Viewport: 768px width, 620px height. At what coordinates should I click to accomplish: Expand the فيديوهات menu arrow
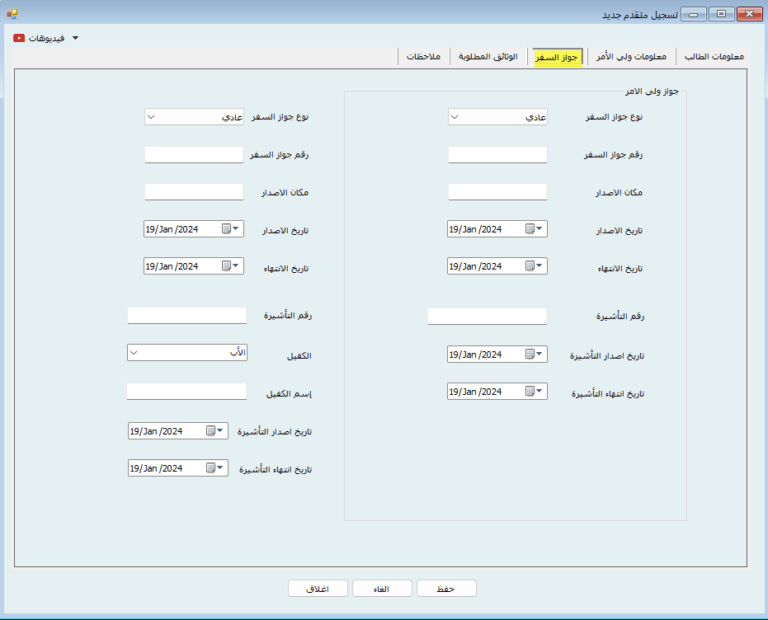[75, 38]
